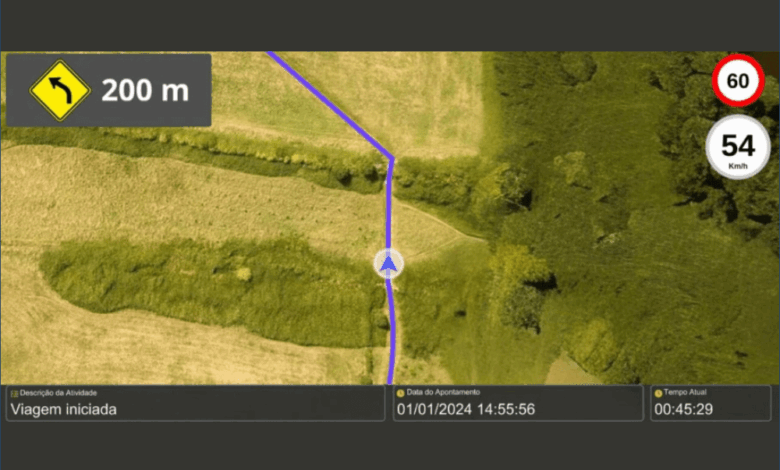780x470 pixels.
Task: Click the turn instruction panel background
Action: pyautogui.click(x=108, y=90)
